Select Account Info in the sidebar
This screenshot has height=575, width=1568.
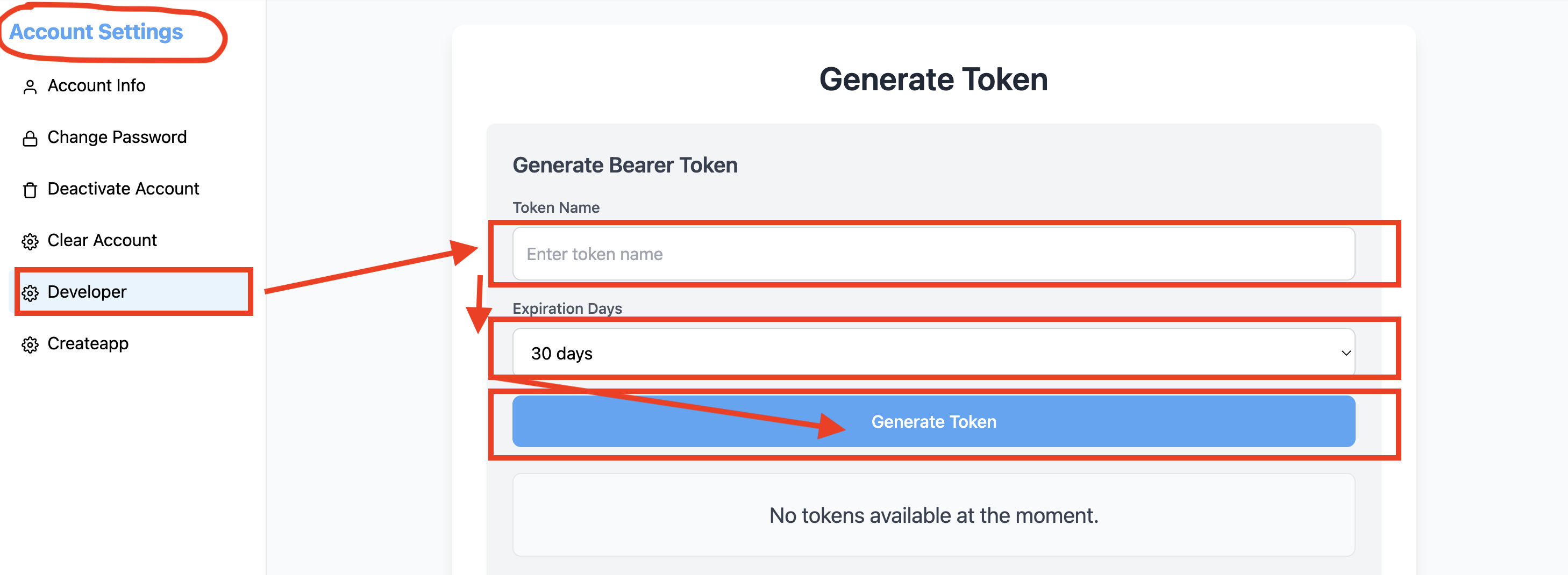coord(96,86)
